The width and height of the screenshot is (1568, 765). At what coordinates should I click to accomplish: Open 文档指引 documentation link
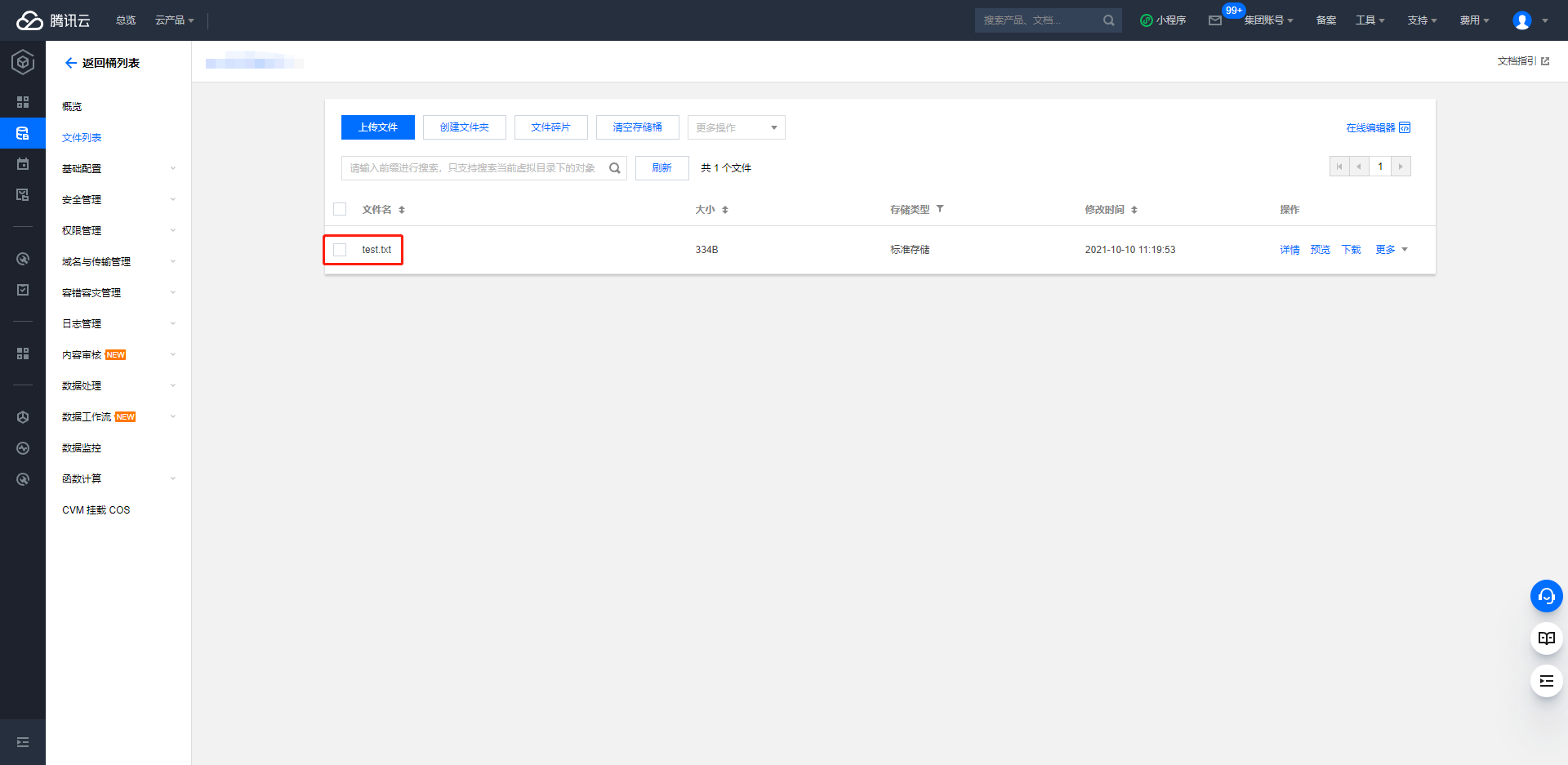pos(1524,61)
